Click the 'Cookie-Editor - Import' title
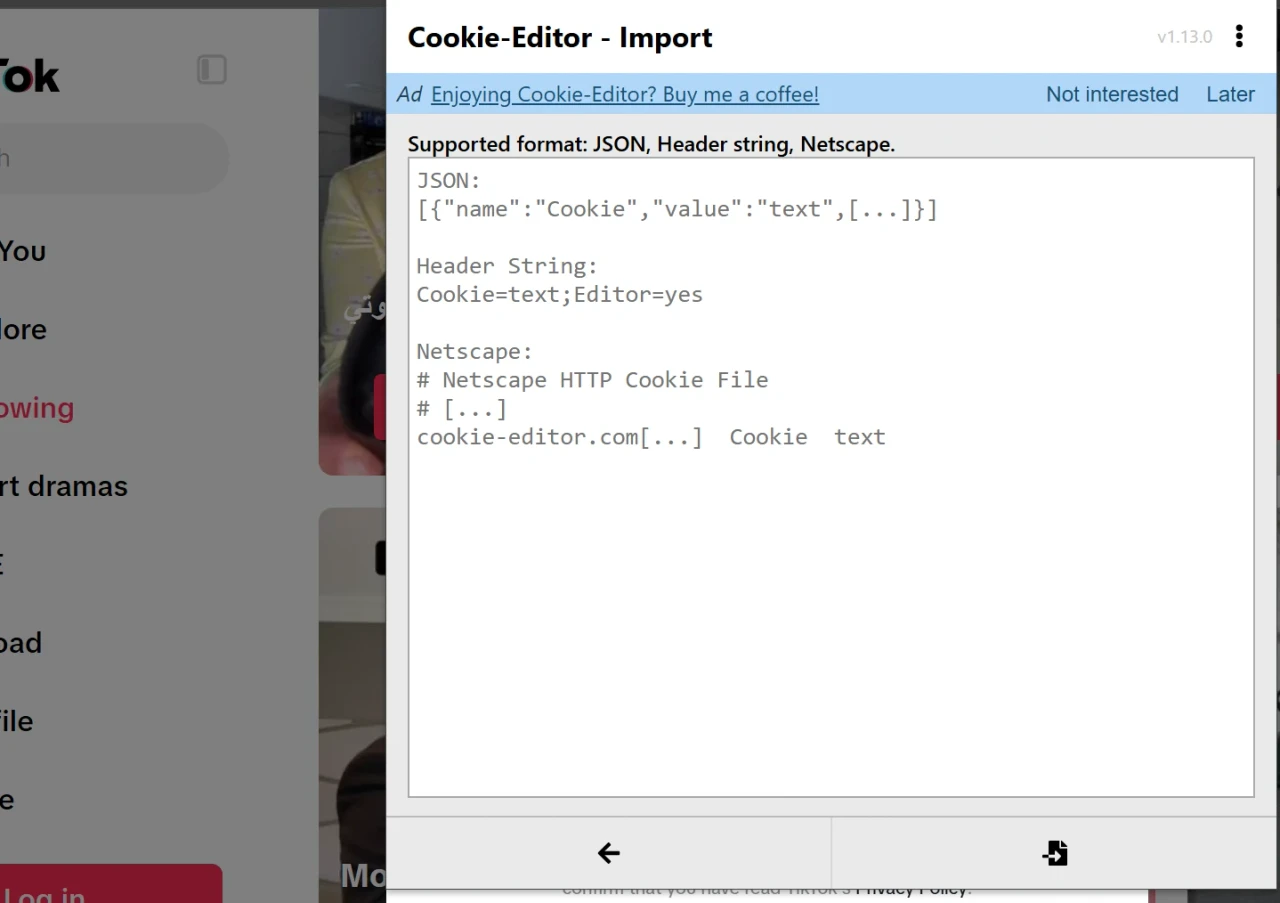This screenshot has height=903, width=1280. (x=560, y=37)
